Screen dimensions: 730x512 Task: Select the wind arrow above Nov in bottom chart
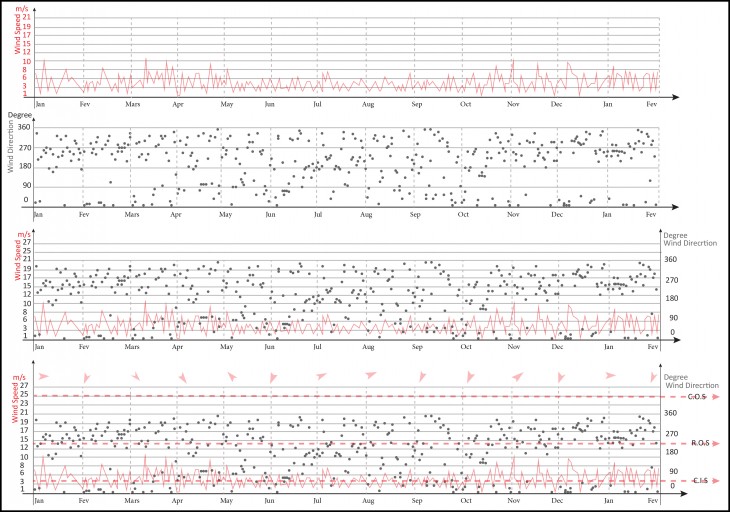click(517, 377)
